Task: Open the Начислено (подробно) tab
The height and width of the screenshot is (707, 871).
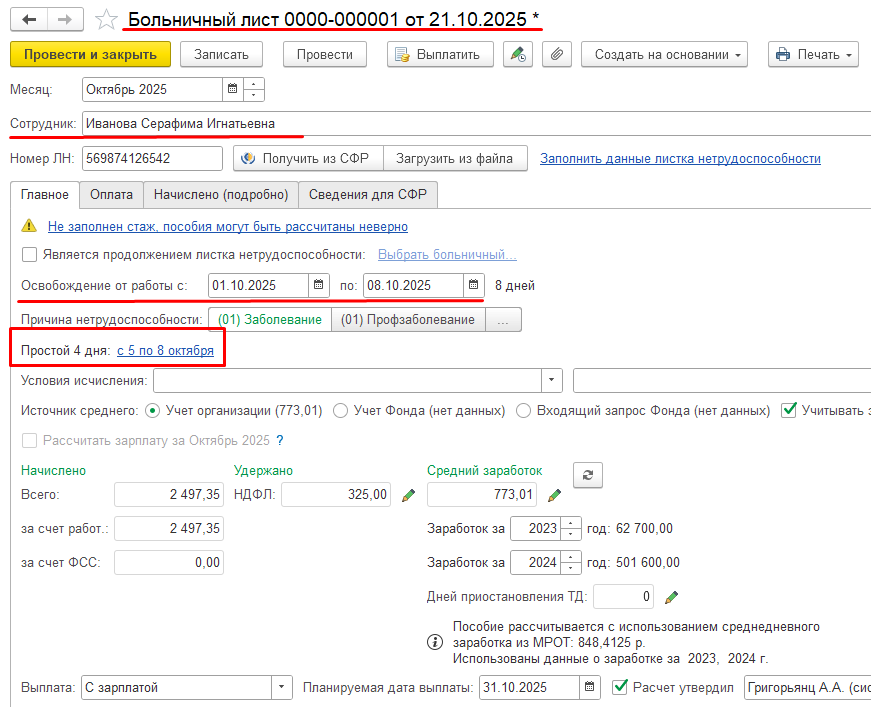Action: (221, 194)
